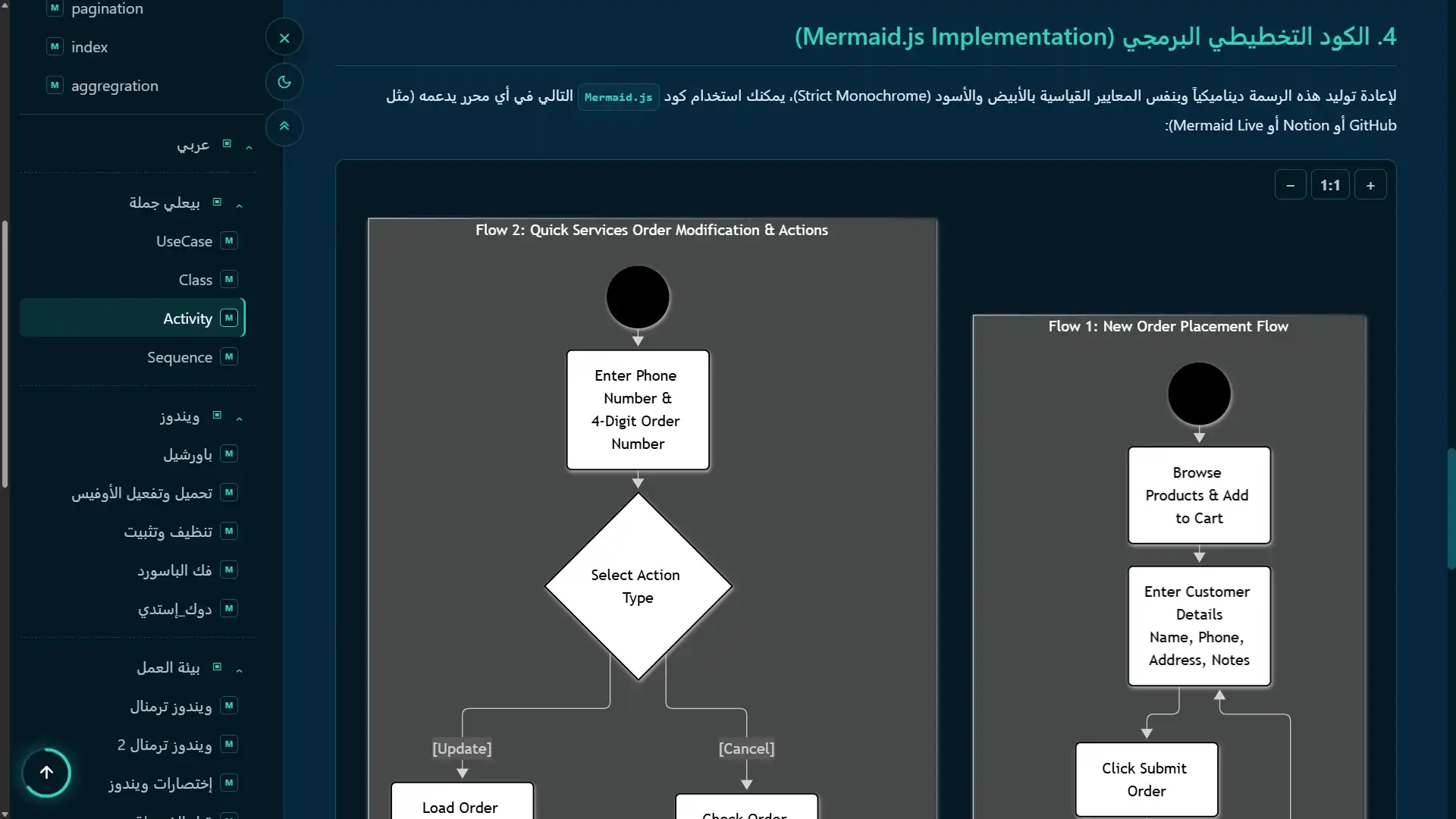Open the ويندوز ترمنال 2 page
The width and height of the screenshot is (1456, 819).
(165, 745)
